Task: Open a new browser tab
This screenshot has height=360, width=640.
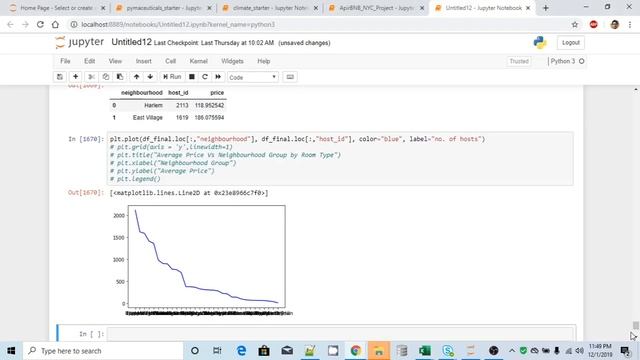Action: pyautogui.click(x=546, y=8)
